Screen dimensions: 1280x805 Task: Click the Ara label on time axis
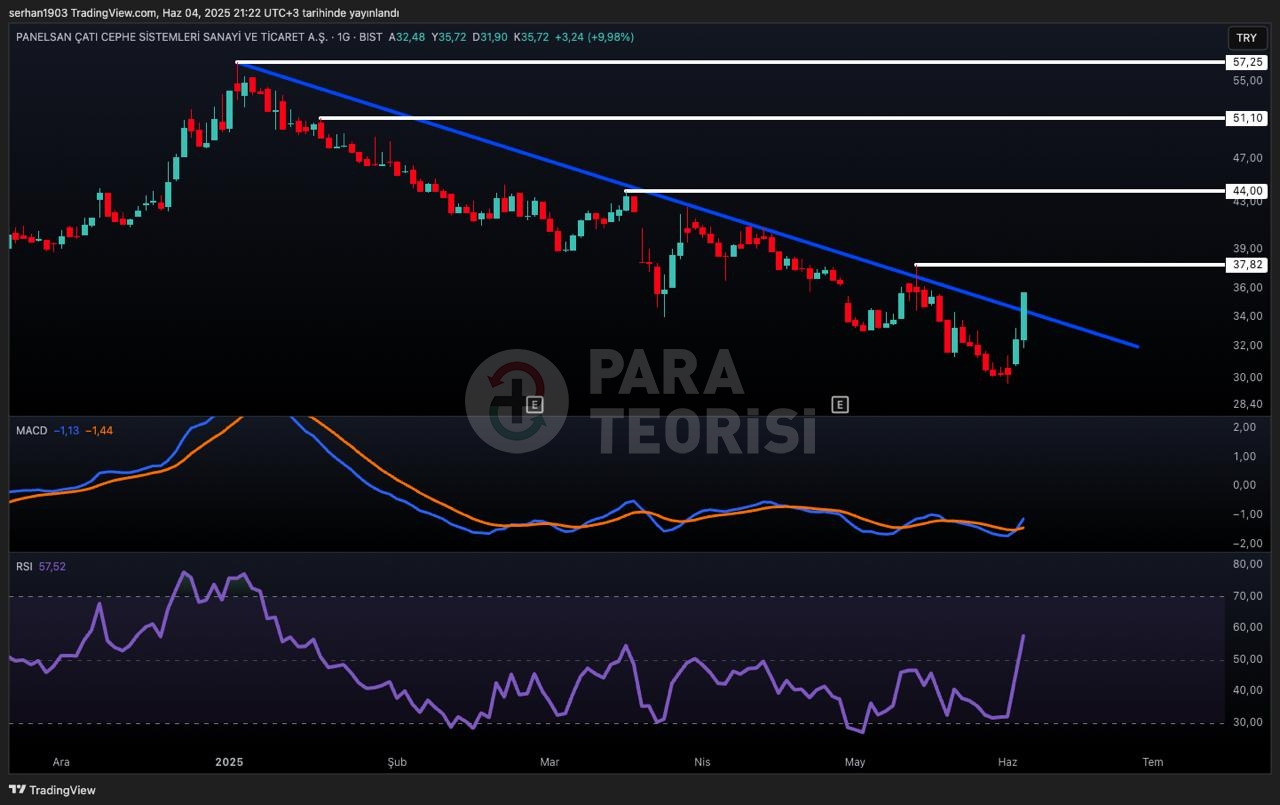61,762
